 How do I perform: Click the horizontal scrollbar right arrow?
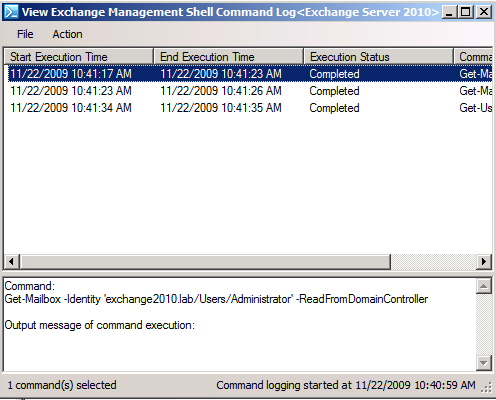coord(484,261)
